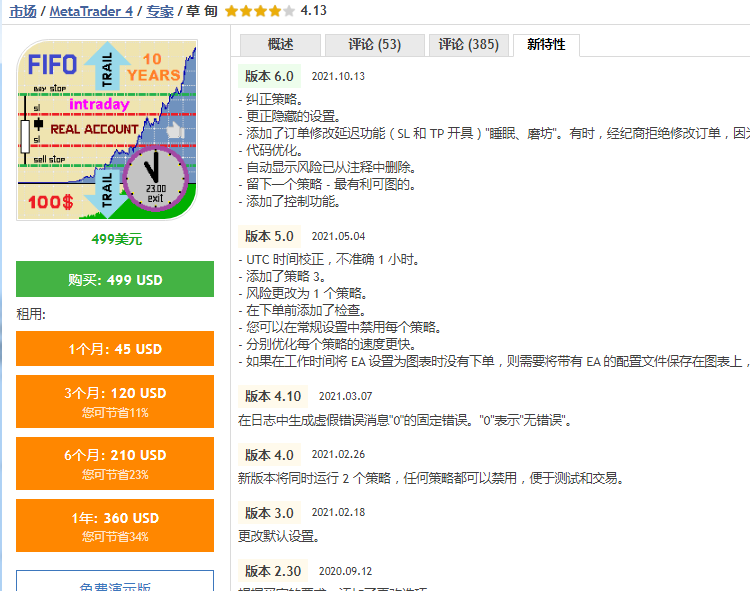
Task: Rent for 1个月: 45 USD
Action: point(115,349)
